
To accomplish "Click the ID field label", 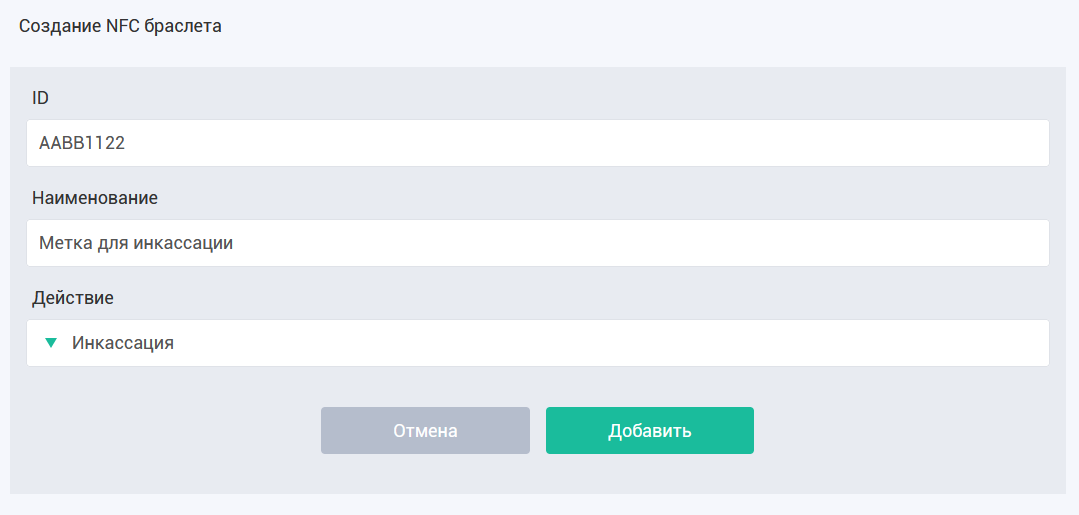I will [40, 98].
